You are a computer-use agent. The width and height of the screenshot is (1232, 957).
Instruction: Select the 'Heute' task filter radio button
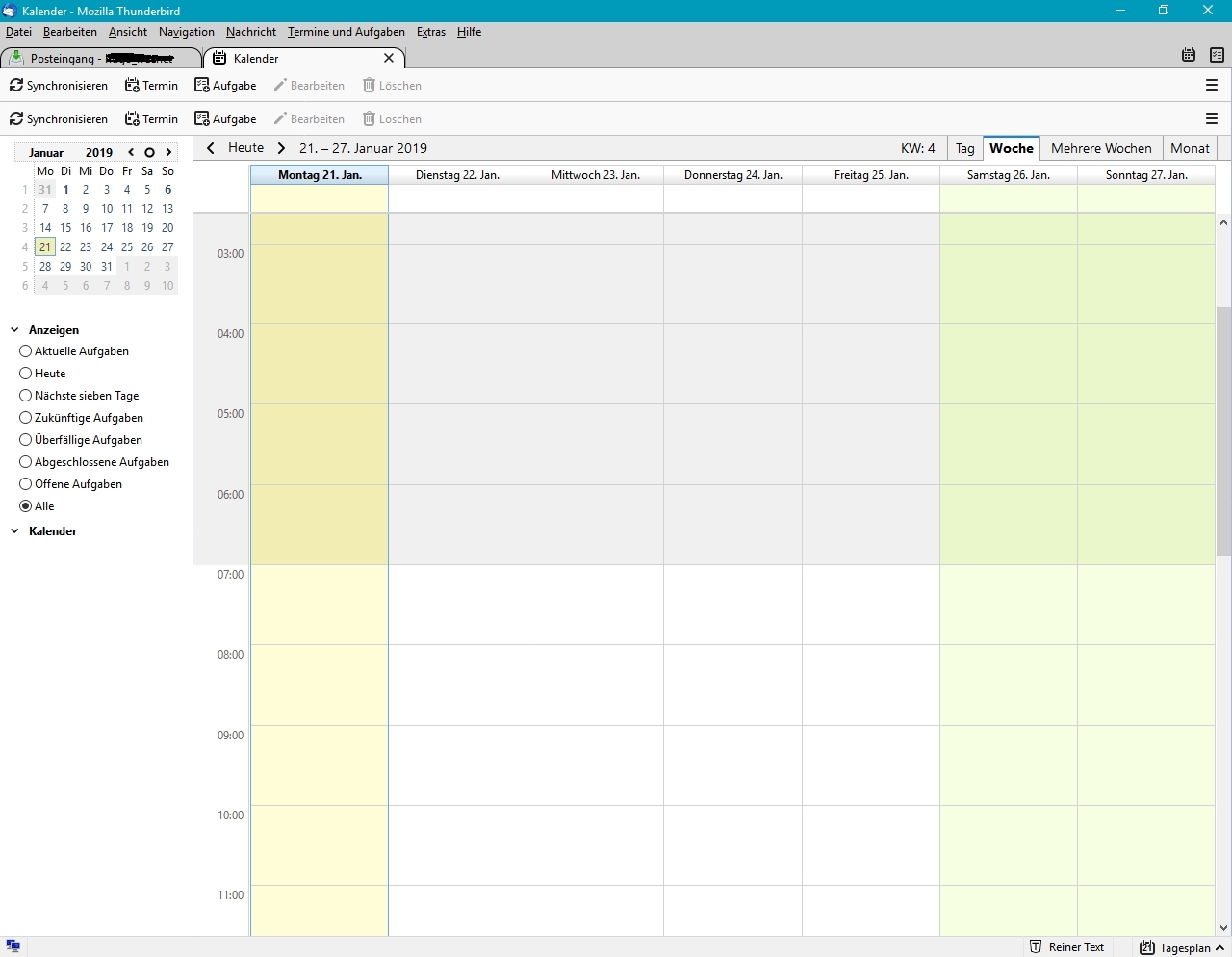tap(26, 374)
